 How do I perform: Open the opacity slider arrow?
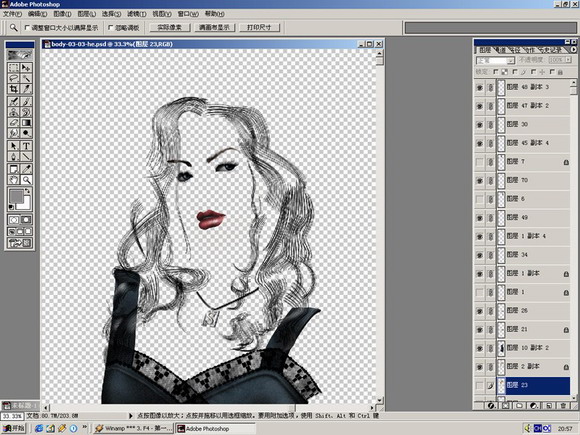tap(568, 60)
